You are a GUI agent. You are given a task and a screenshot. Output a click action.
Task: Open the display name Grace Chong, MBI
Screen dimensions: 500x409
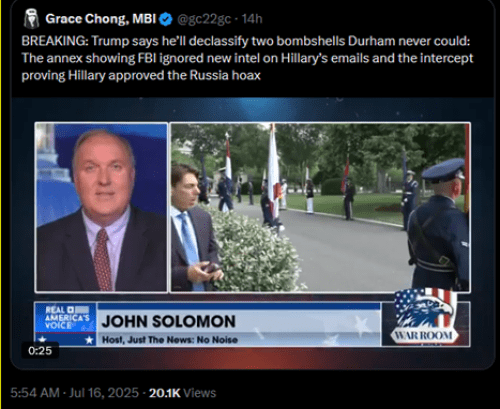(101, 19)
